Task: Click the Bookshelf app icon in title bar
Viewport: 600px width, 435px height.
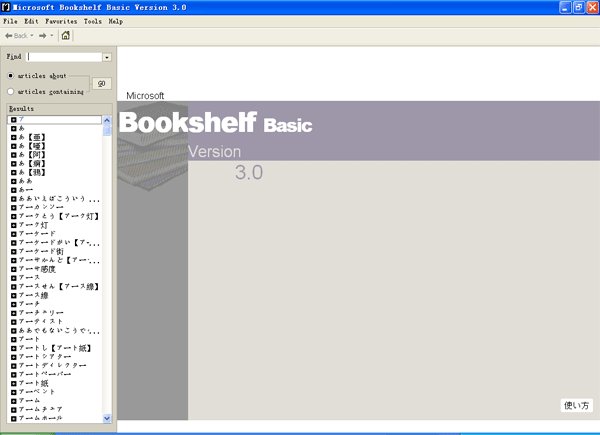Action: point(7,7)
